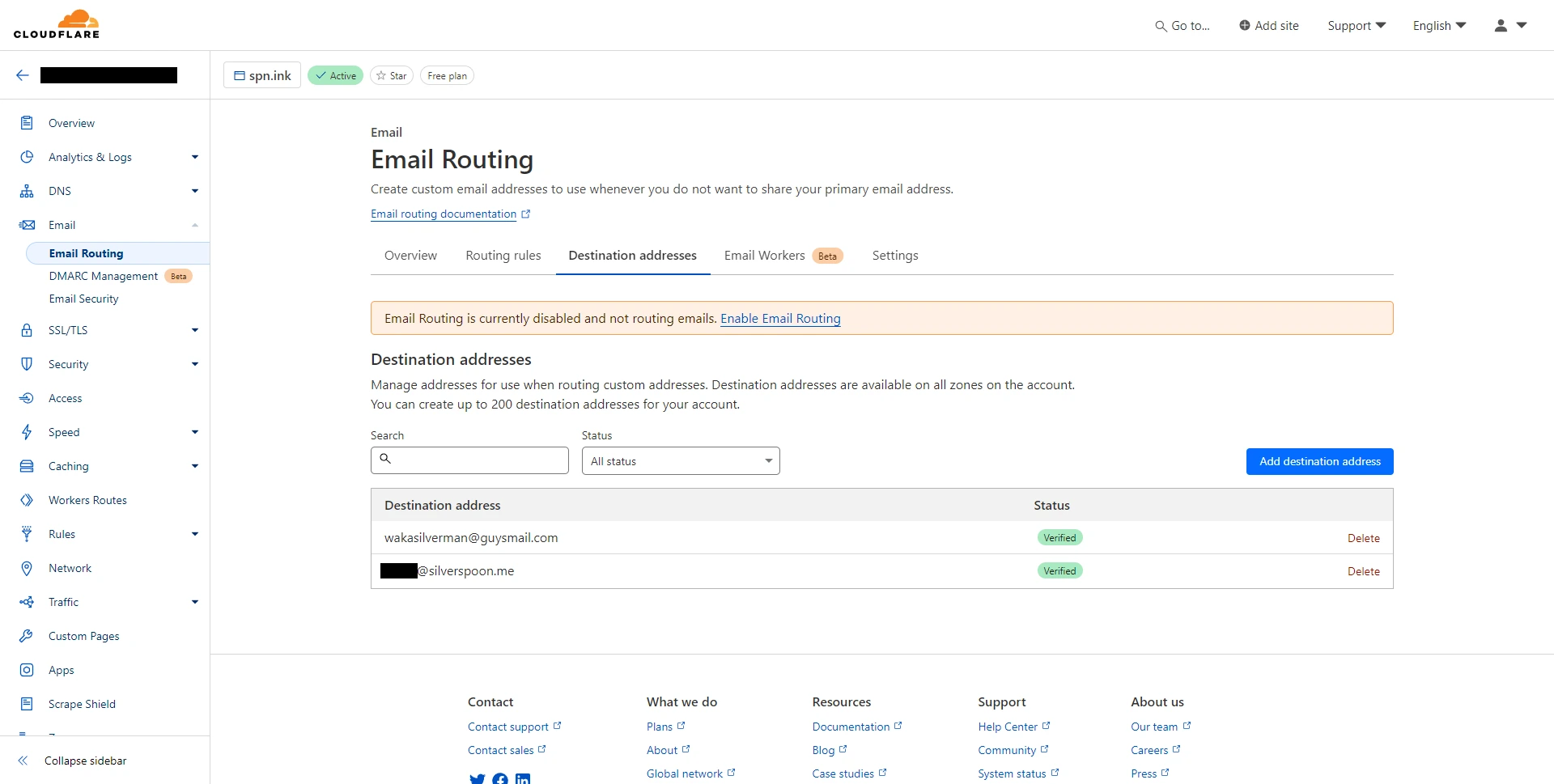The width and height of the screenshot is (1554, 784).
Task: Open the Support dropdown menu
Action: tap(1357, 26)
